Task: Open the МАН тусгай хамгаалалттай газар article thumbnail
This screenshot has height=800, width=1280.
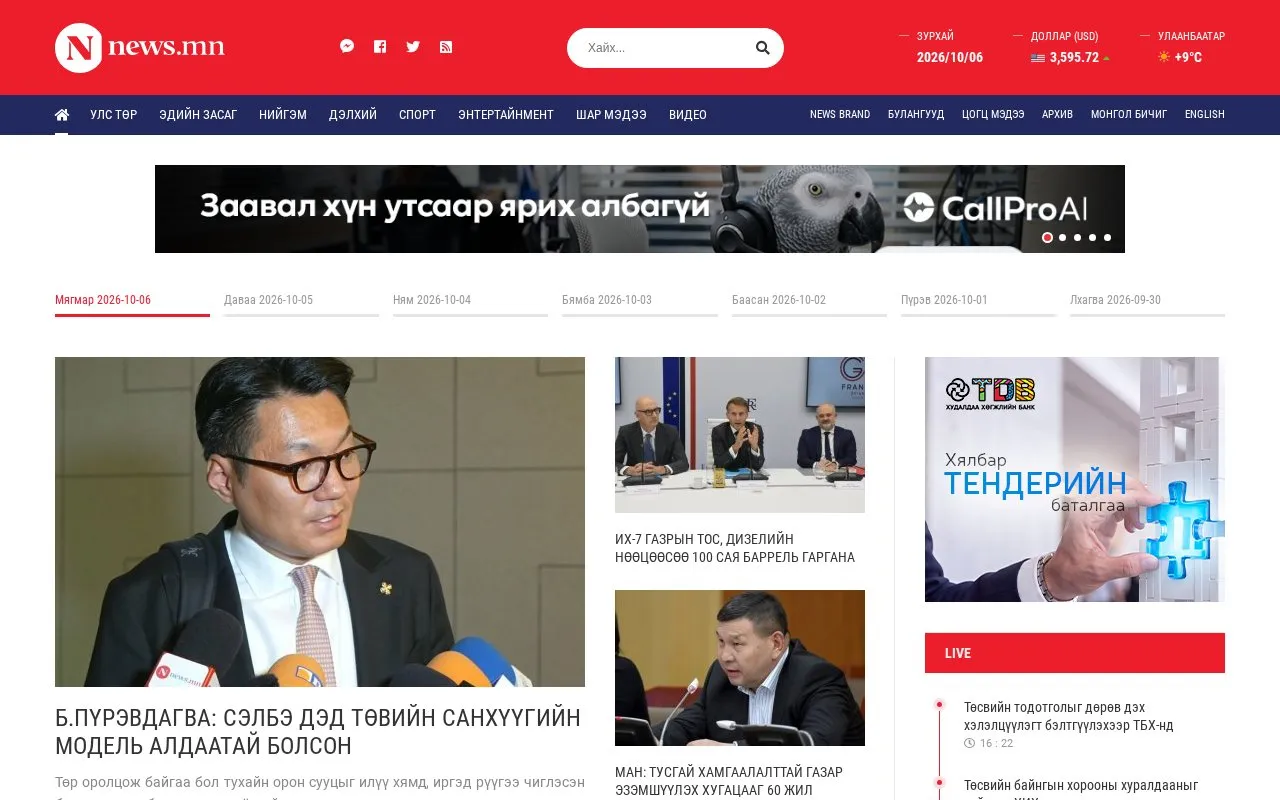Action: coord(740,668)
